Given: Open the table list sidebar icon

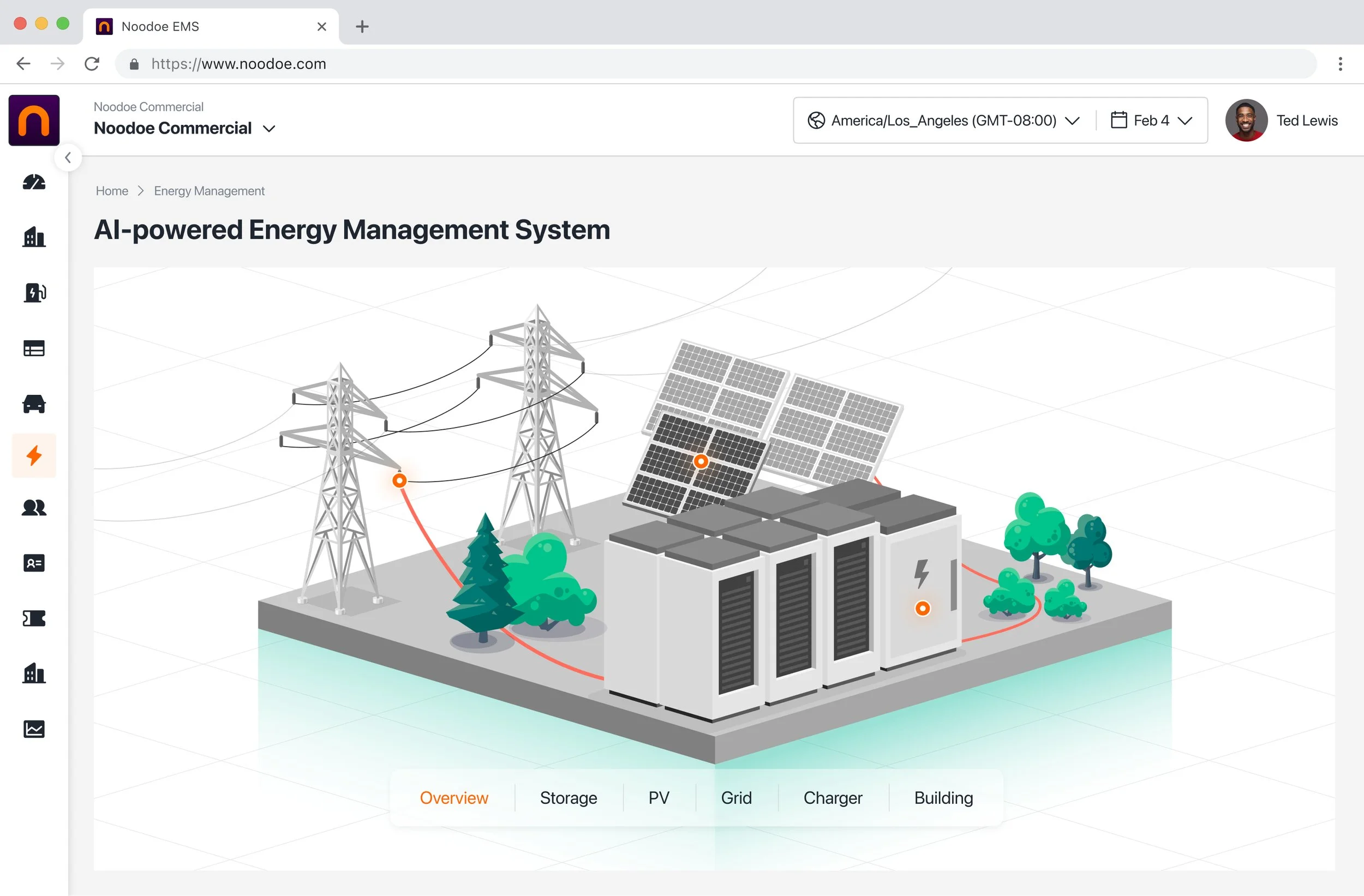Looking at the screenshot, I should click(x=34, y=348).
